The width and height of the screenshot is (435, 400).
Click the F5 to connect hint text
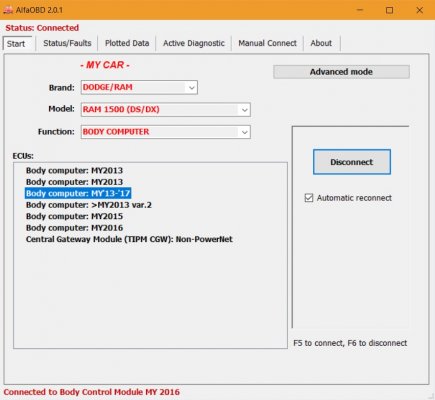tap(350, 343)
